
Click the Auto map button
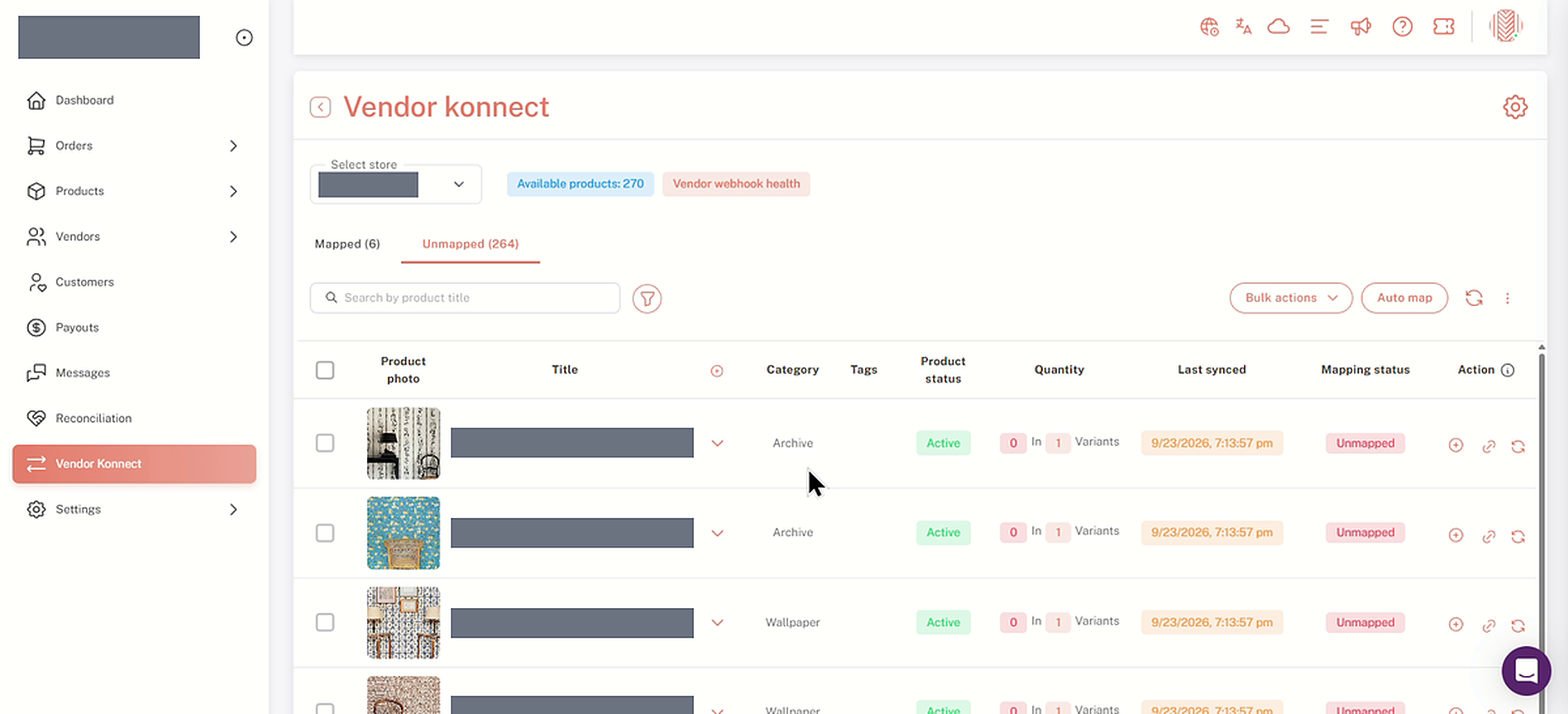[1404, 298]
